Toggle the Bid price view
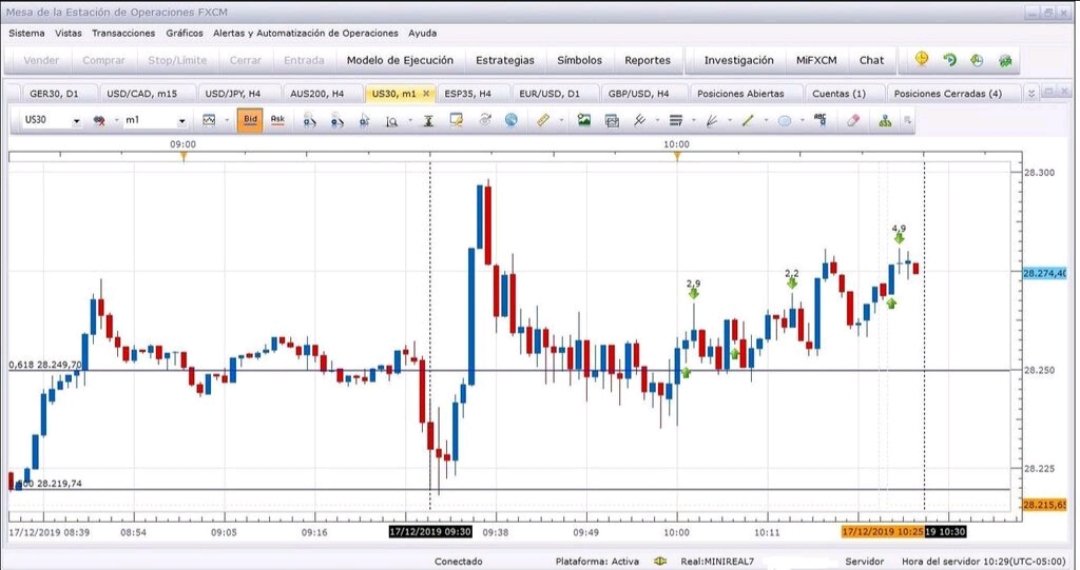 (250, 120)
